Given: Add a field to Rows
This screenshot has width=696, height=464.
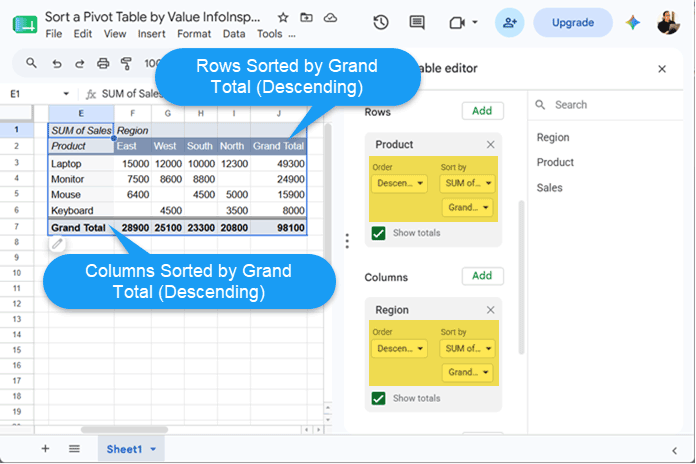Looking at the screenshot, I should (482, 111).
